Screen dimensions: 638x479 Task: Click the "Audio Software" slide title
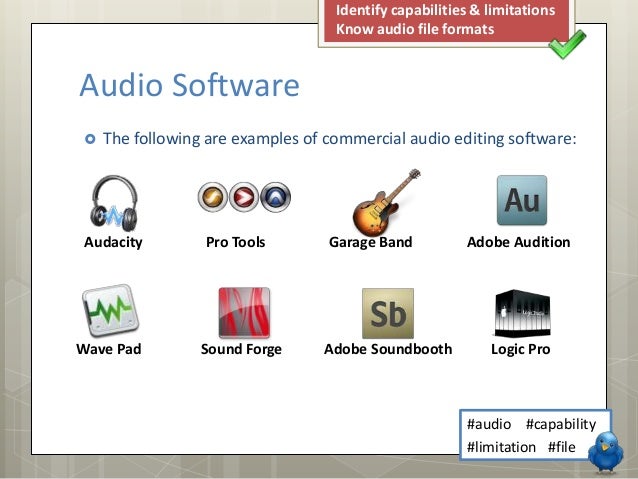pyautogui.click(x=190, y=85)
